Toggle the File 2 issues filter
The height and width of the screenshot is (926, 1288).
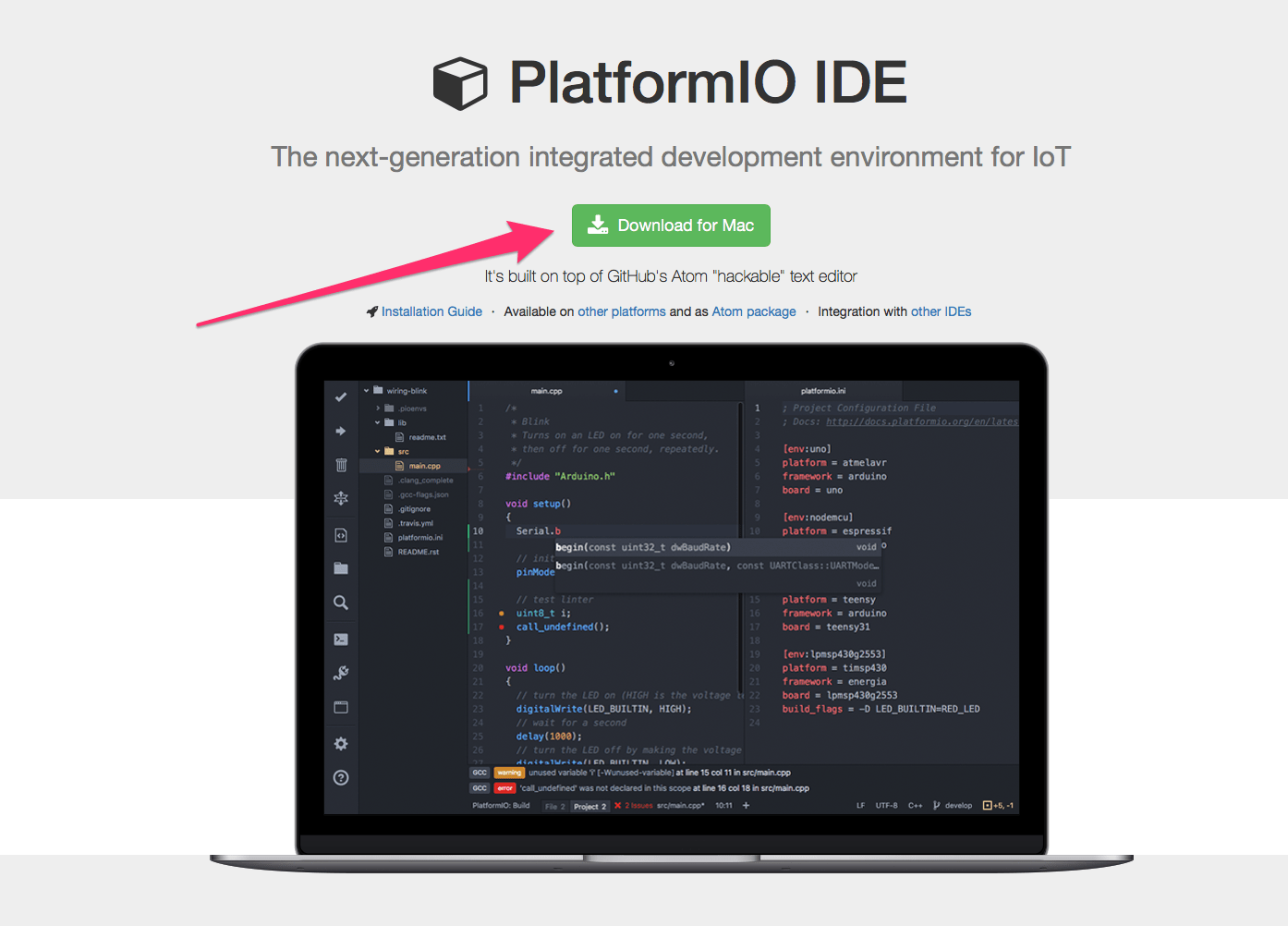click(554, 805)
